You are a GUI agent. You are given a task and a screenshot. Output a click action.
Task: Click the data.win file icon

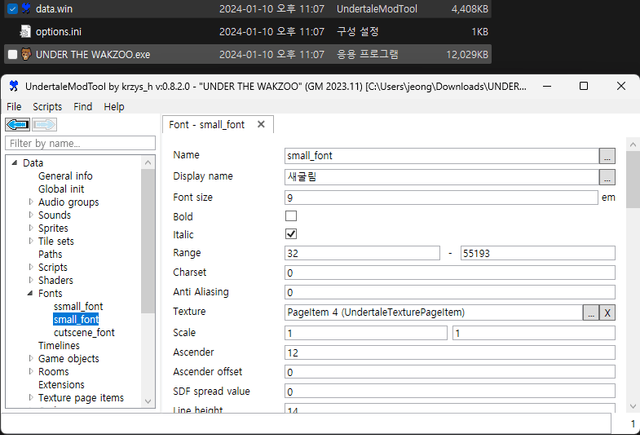pos(12,8)
